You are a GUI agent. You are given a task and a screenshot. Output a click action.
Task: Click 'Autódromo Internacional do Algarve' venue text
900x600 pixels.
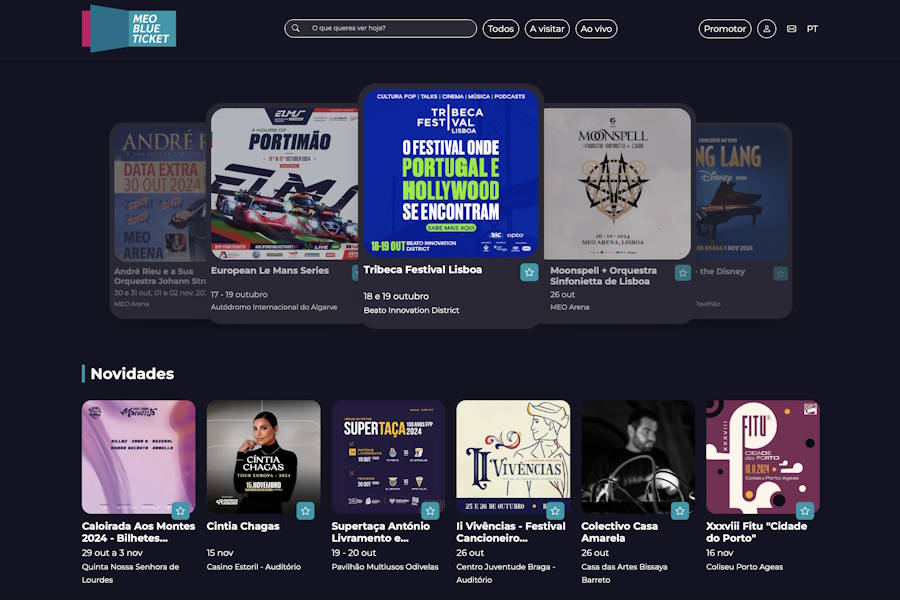pyautogui.click(x=274, y=307)
